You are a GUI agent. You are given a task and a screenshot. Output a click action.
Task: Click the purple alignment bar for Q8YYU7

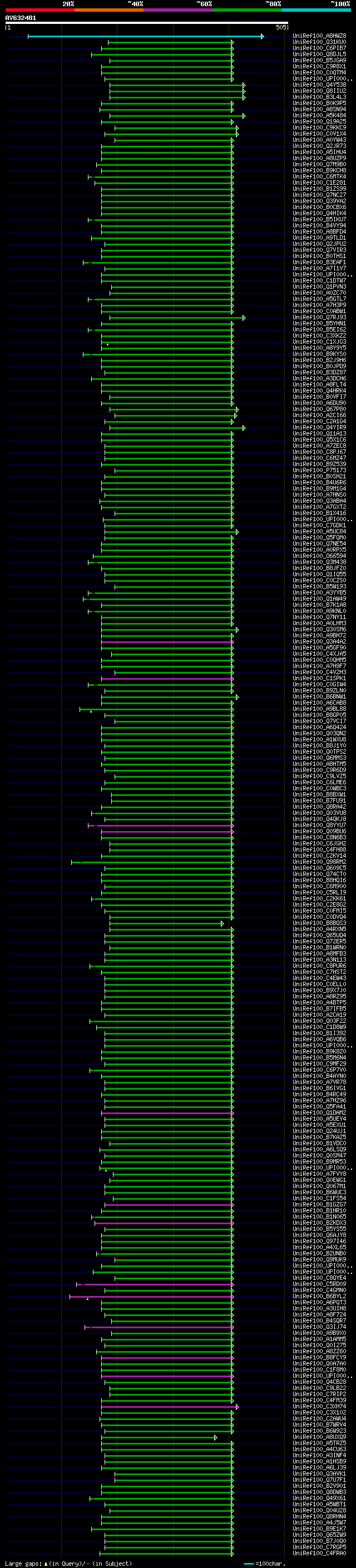(x=161, y=825)
